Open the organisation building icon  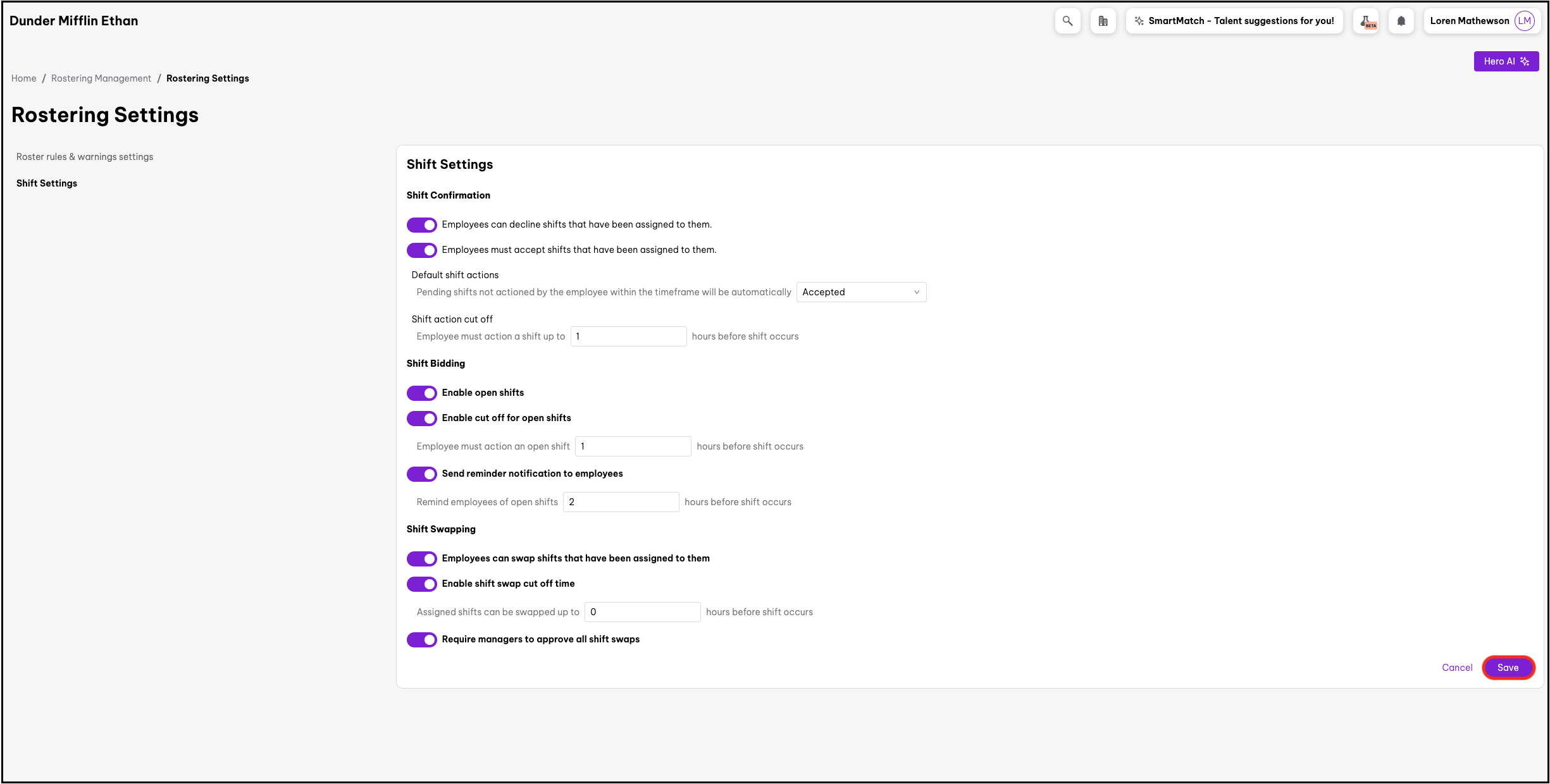[1103, 21]
